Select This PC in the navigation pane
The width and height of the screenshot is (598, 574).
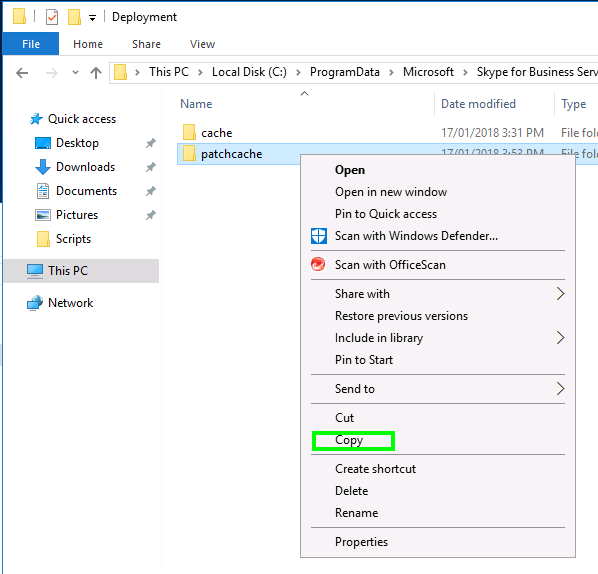tap(68, 271)
